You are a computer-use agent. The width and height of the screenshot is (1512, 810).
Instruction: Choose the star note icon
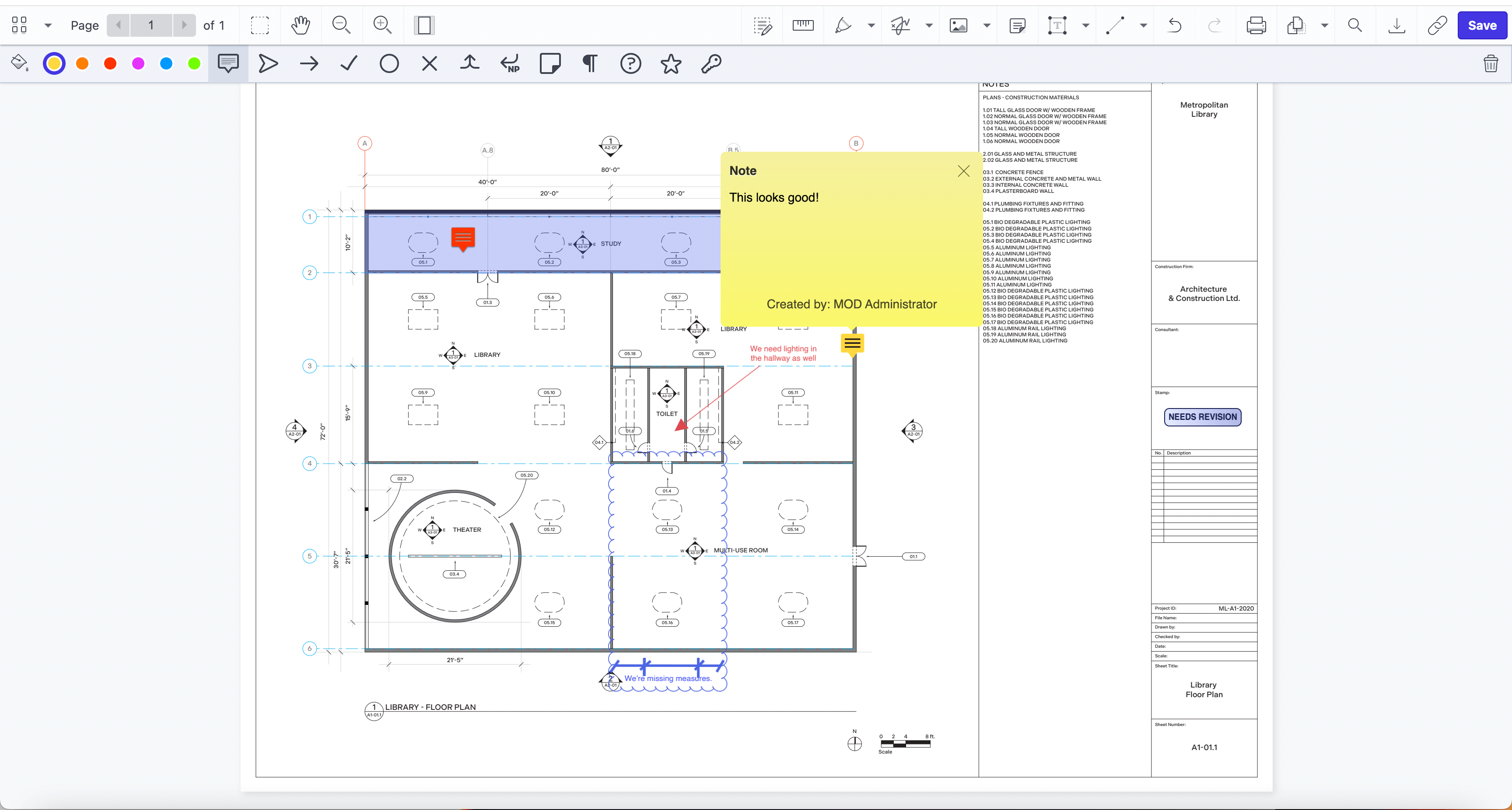coord(670,63)
